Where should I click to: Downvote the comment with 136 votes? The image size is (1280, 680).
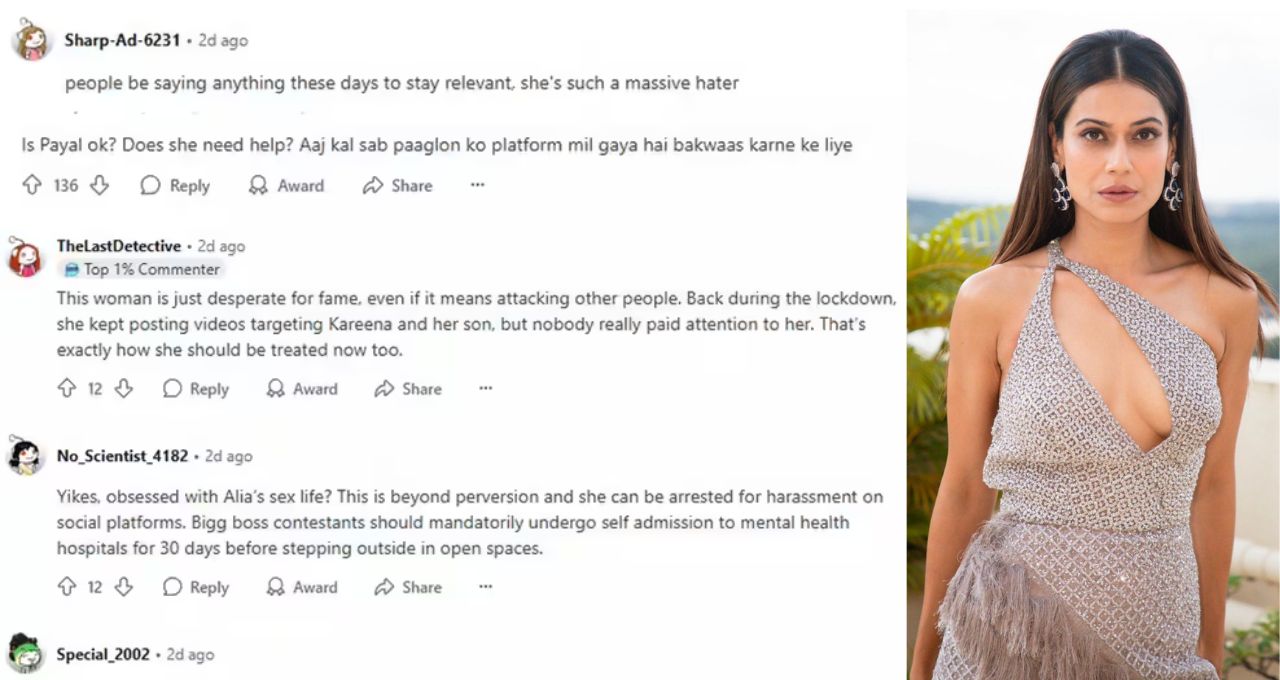(99, 185)
